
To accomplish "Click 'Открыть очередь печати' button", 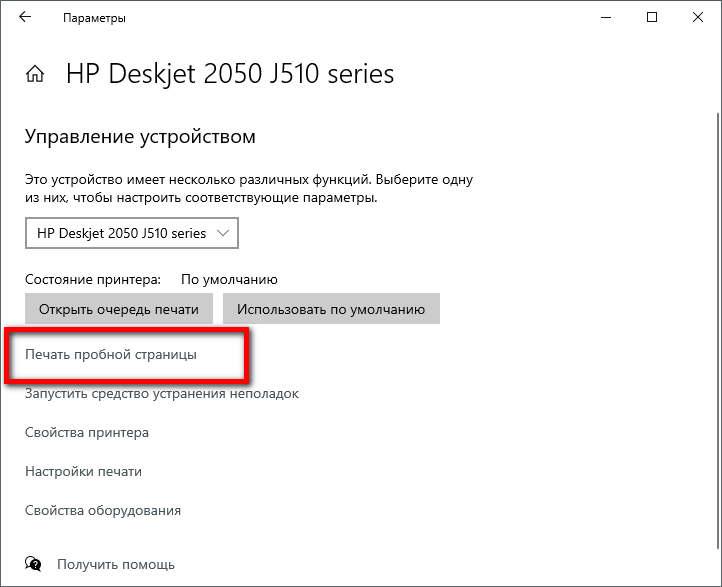I will tap(119, 309).
